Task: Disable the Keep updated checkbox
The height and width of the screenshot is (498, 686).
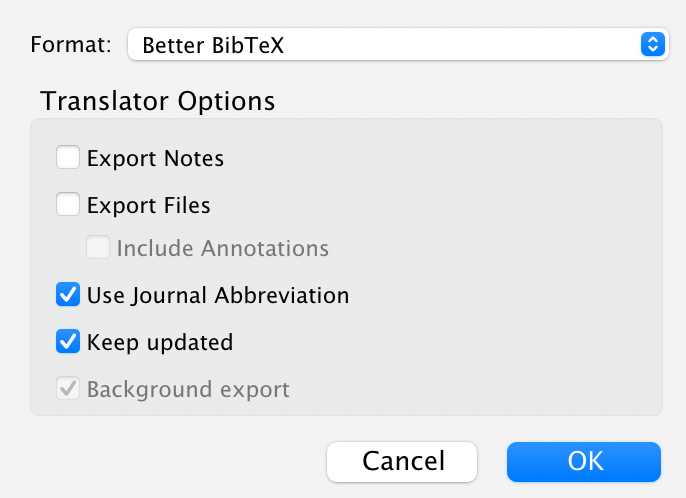Action: pos(68,341)
